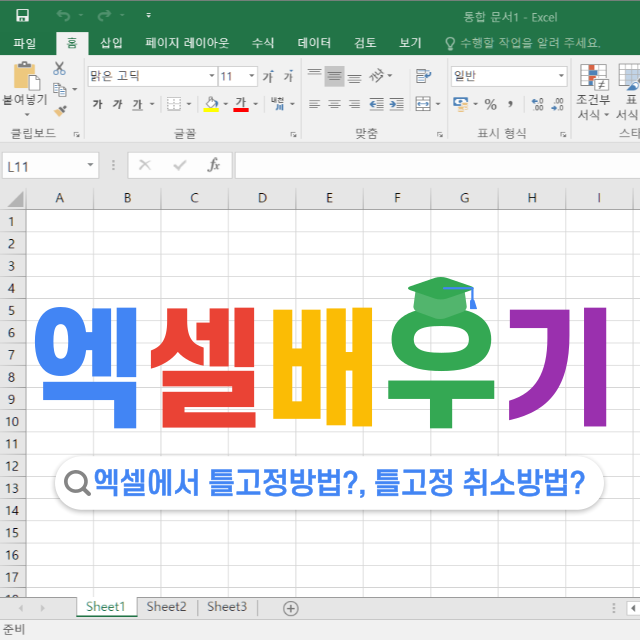Click the Borders icon

click(174, 104)
